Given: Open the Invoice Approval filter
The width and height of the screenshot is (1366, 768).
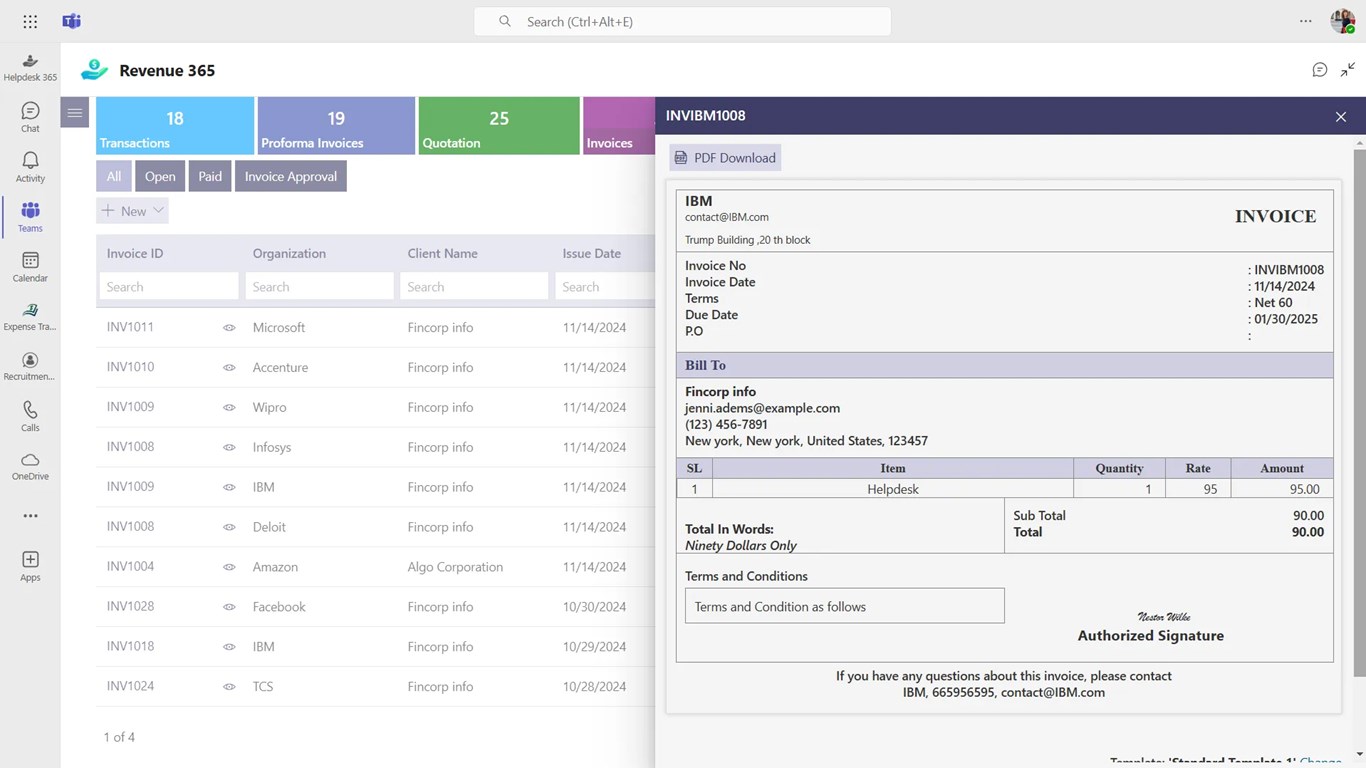Looking at the screenshot, I should tap(291, 176).
